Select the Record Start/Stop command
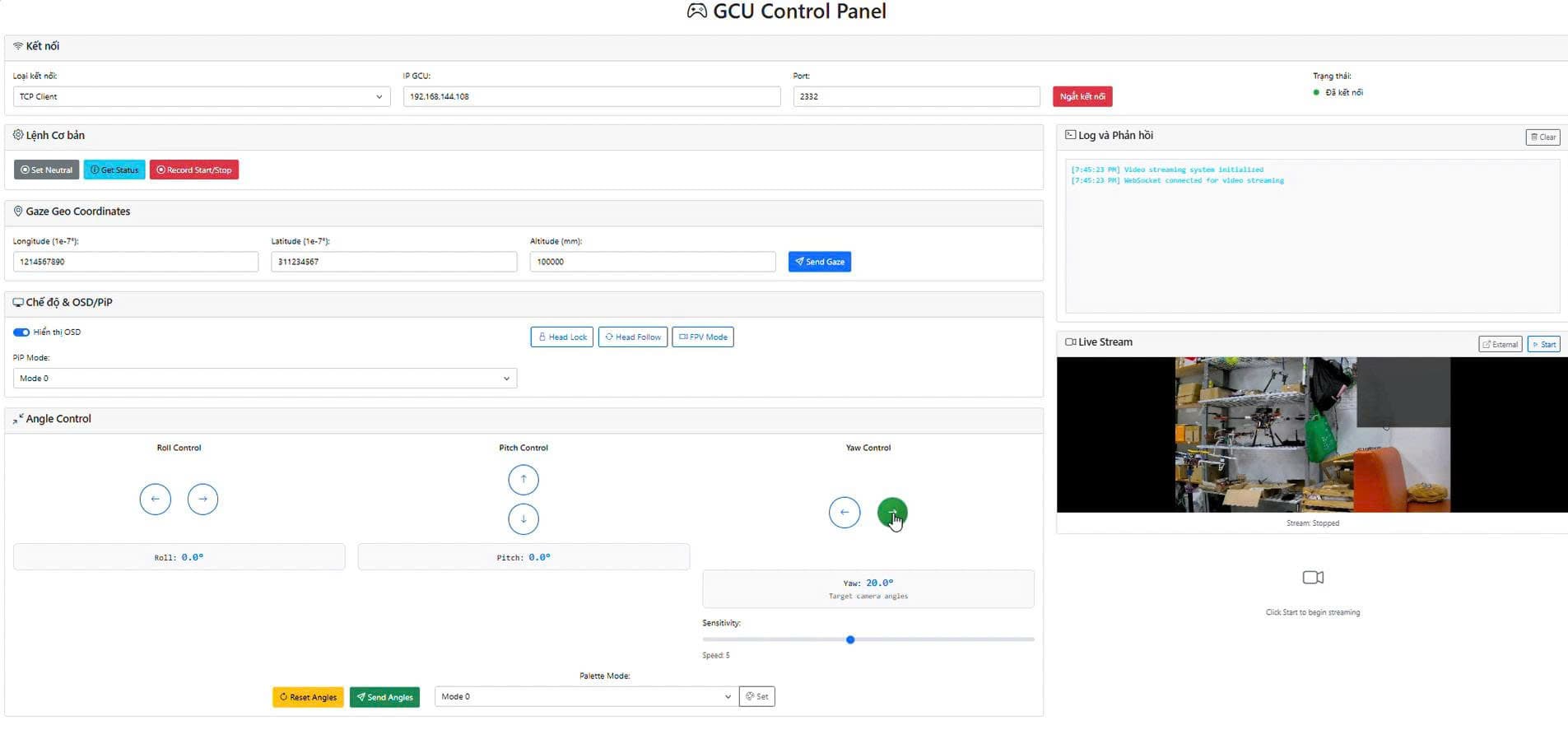The image size is (1568, 753). point(194,170)
